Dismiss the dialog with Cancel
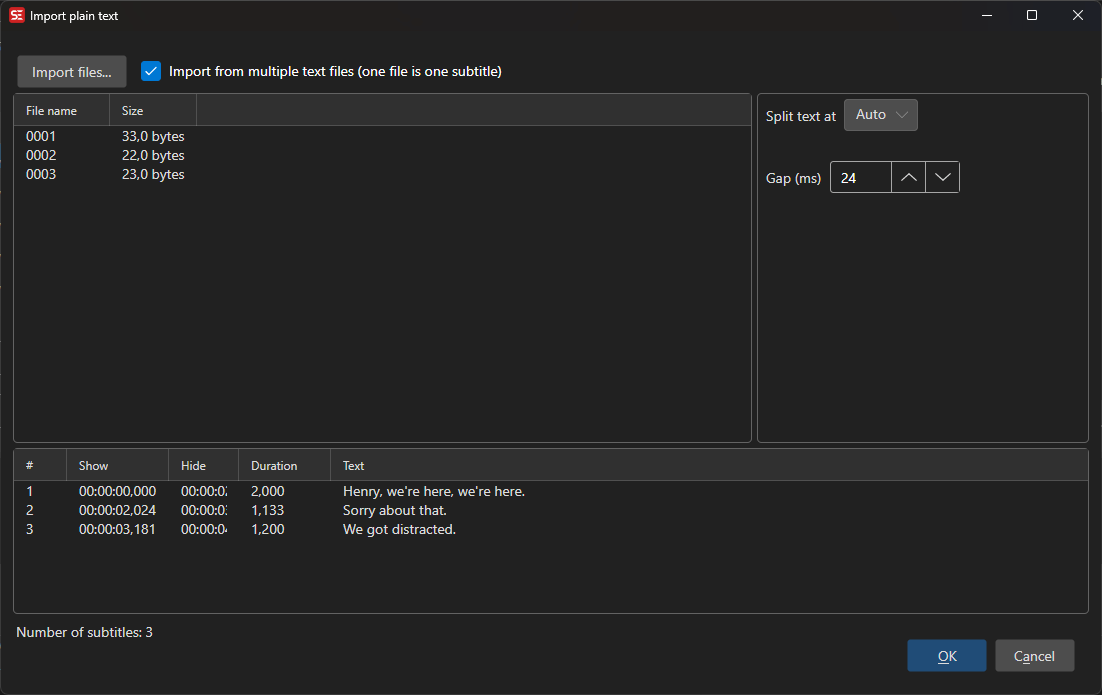This screenshot has height=695, width=1102. (1034, 655)
